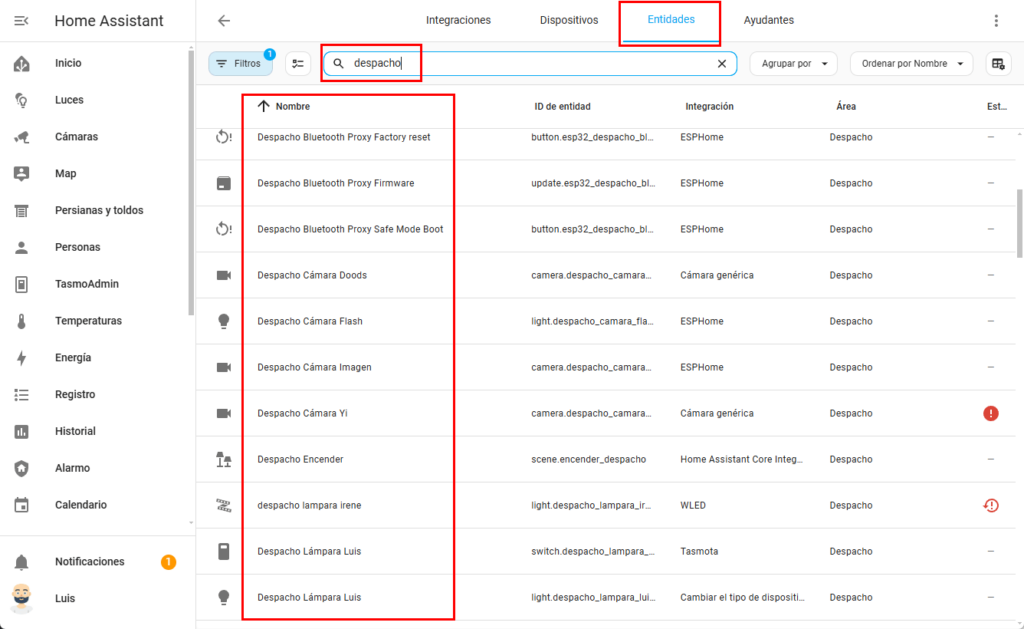The width and height of the screenshot is (1024, 629).
Task: Switch to the Integraciones tab
Action: [x=458, y=20]
